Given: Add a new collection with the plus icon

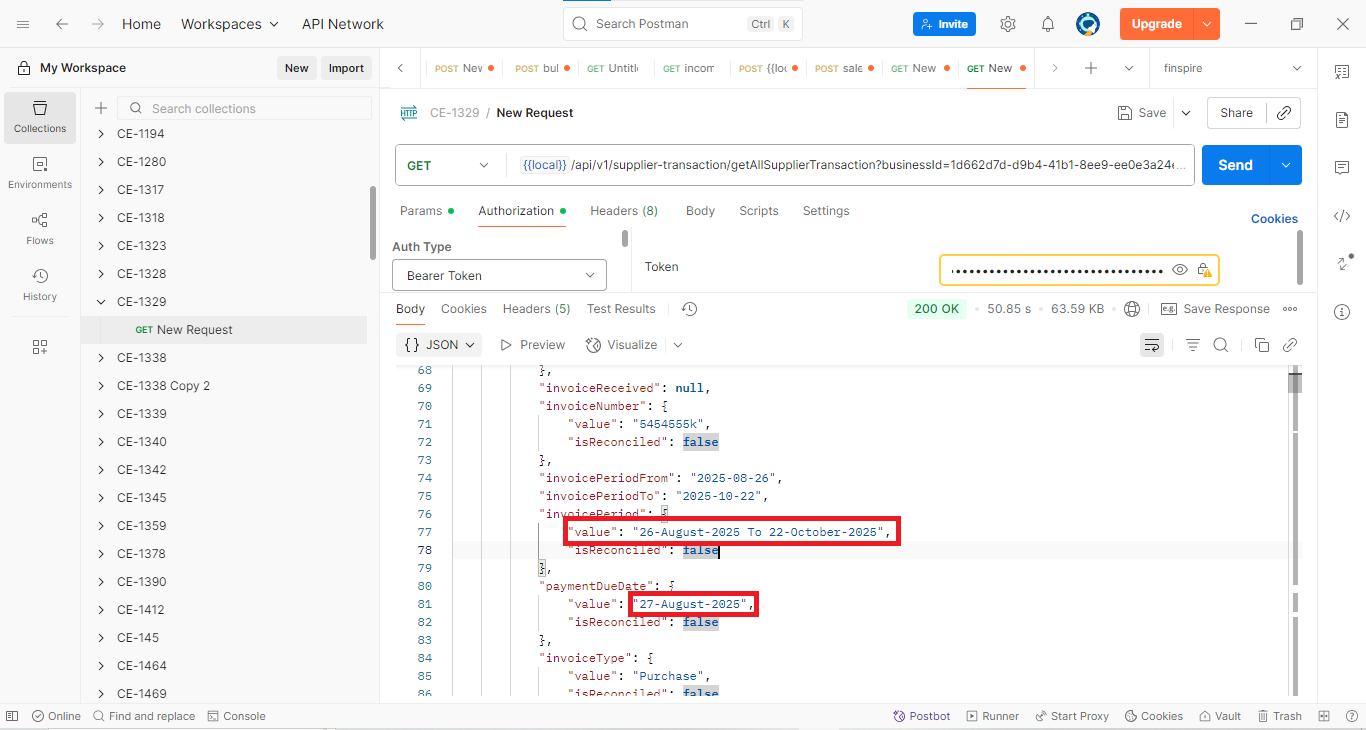Looking at the screenshot, I should [100, 108].
